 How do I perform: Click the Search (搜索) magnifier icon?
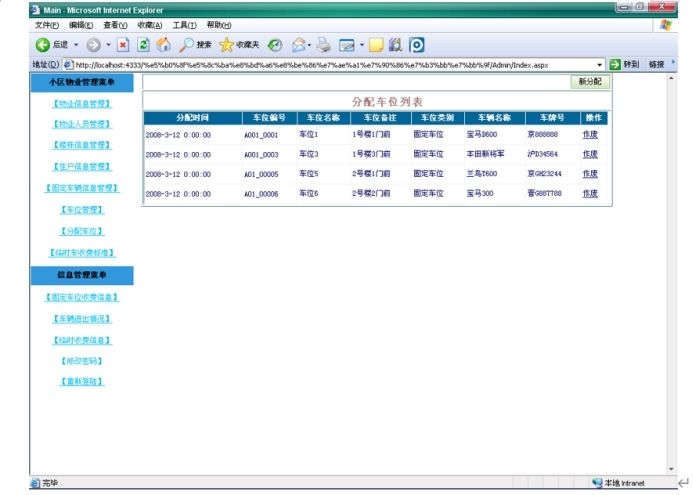(x=187, y=45)
